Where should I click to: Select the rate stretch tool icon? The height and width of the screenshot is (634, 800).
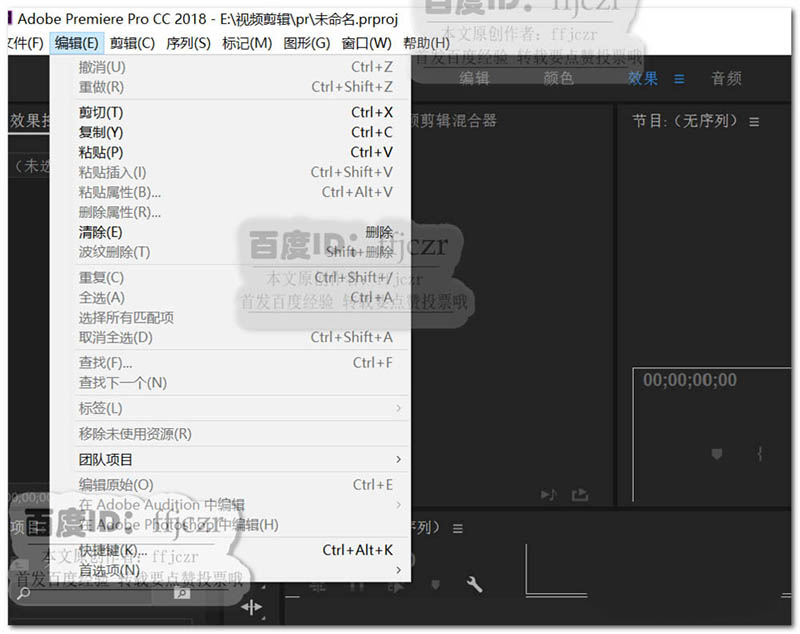(252, 606)
